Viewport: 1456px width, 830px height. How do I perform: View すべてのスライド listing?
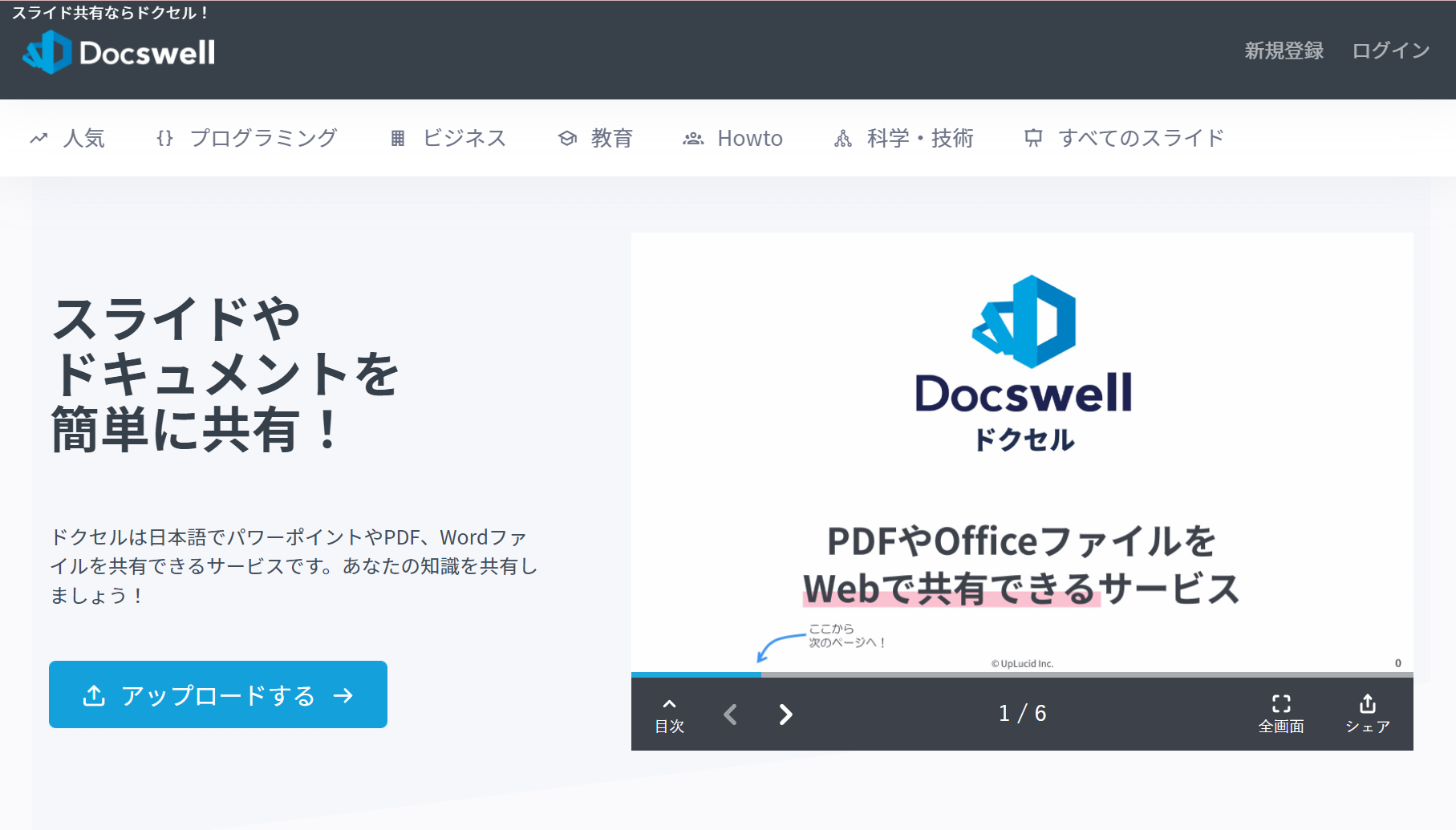pos(1124,138)
